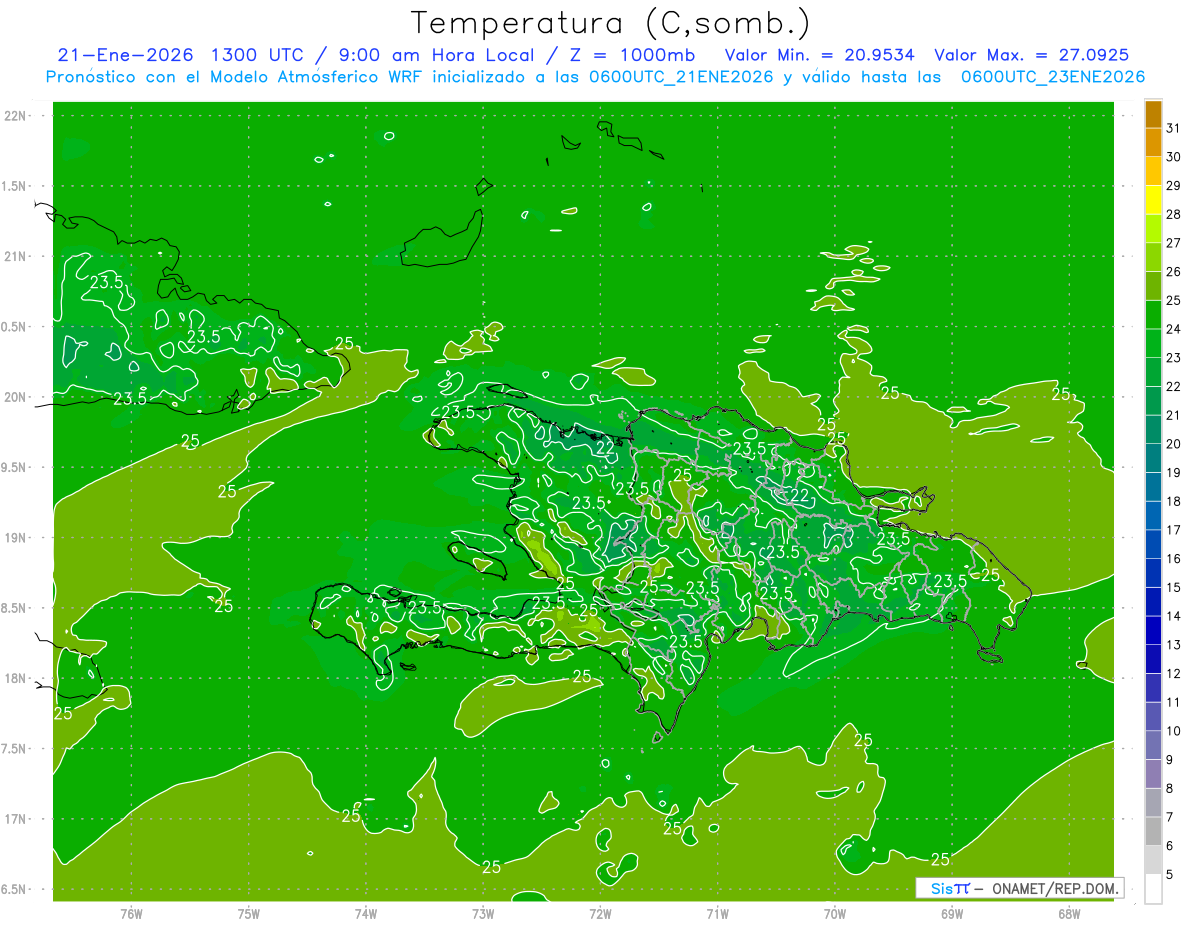
Task: Click the 18N latitude axis label
Action: click(x=15, y=678)
